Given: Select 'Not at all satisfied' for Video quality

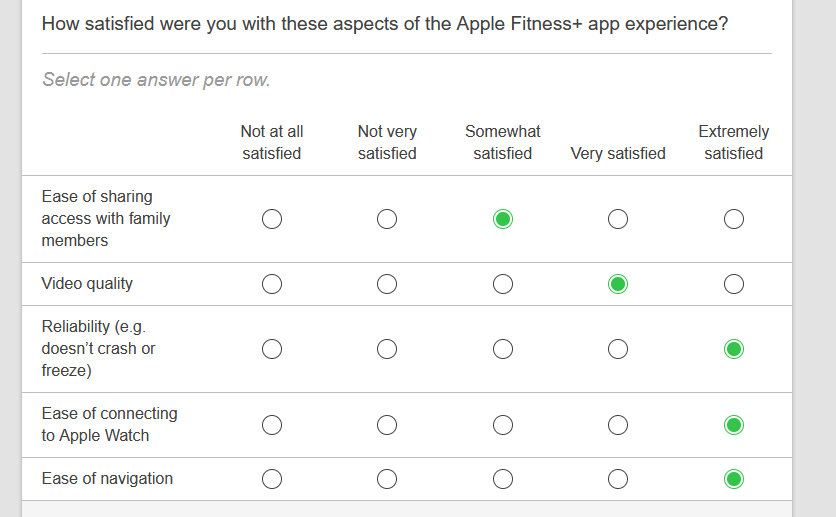Looking at the screenshot, I should pyautogui.click(x=272, y=284).
